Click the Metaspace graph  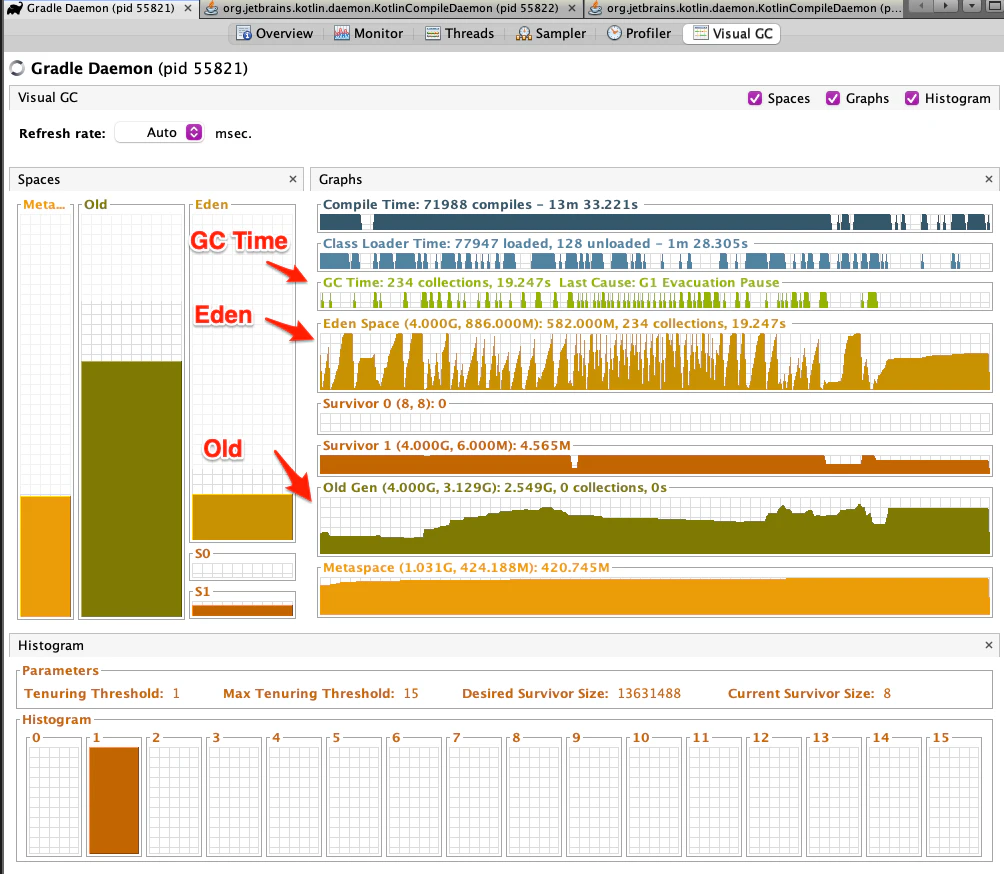(655, 596)
